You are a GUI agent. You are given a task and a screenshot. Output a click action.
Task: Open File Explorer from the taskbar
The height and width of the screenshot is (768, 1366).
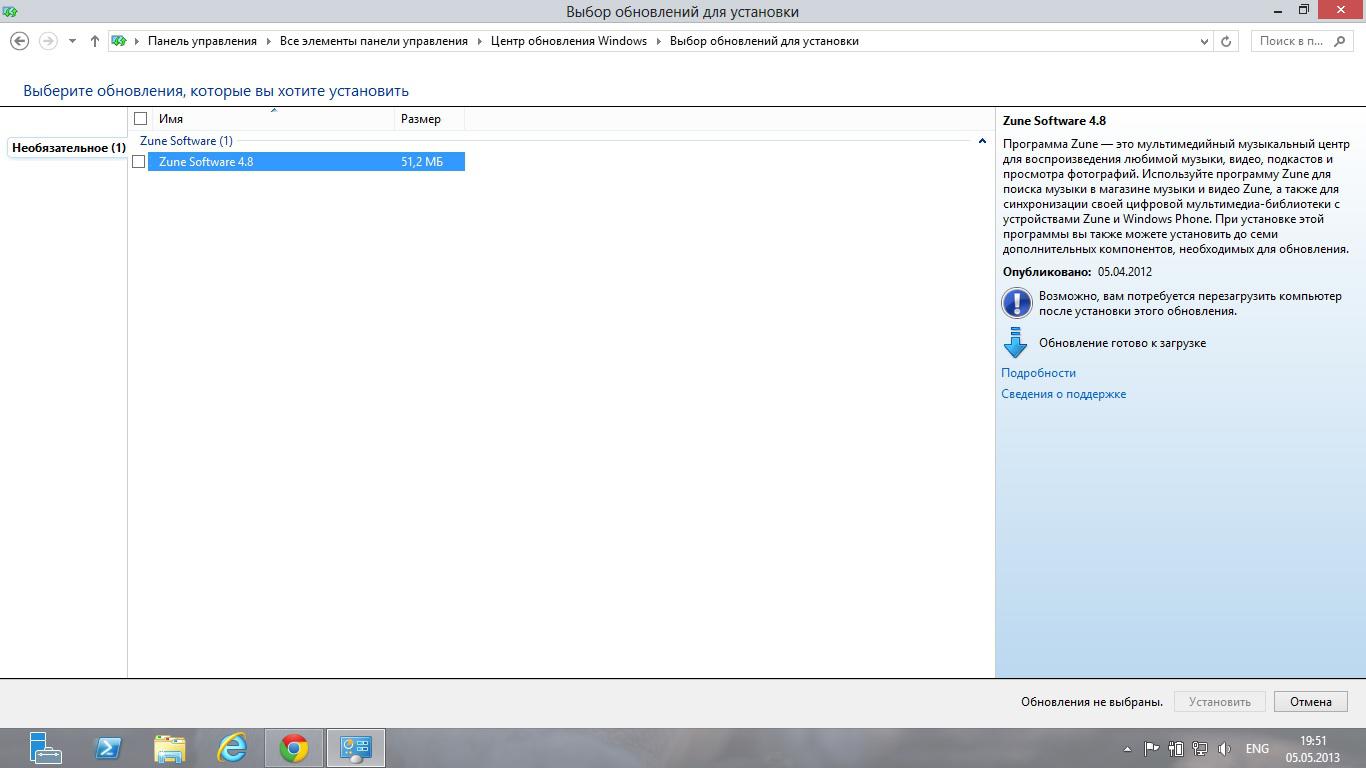(x=170, y=748)
